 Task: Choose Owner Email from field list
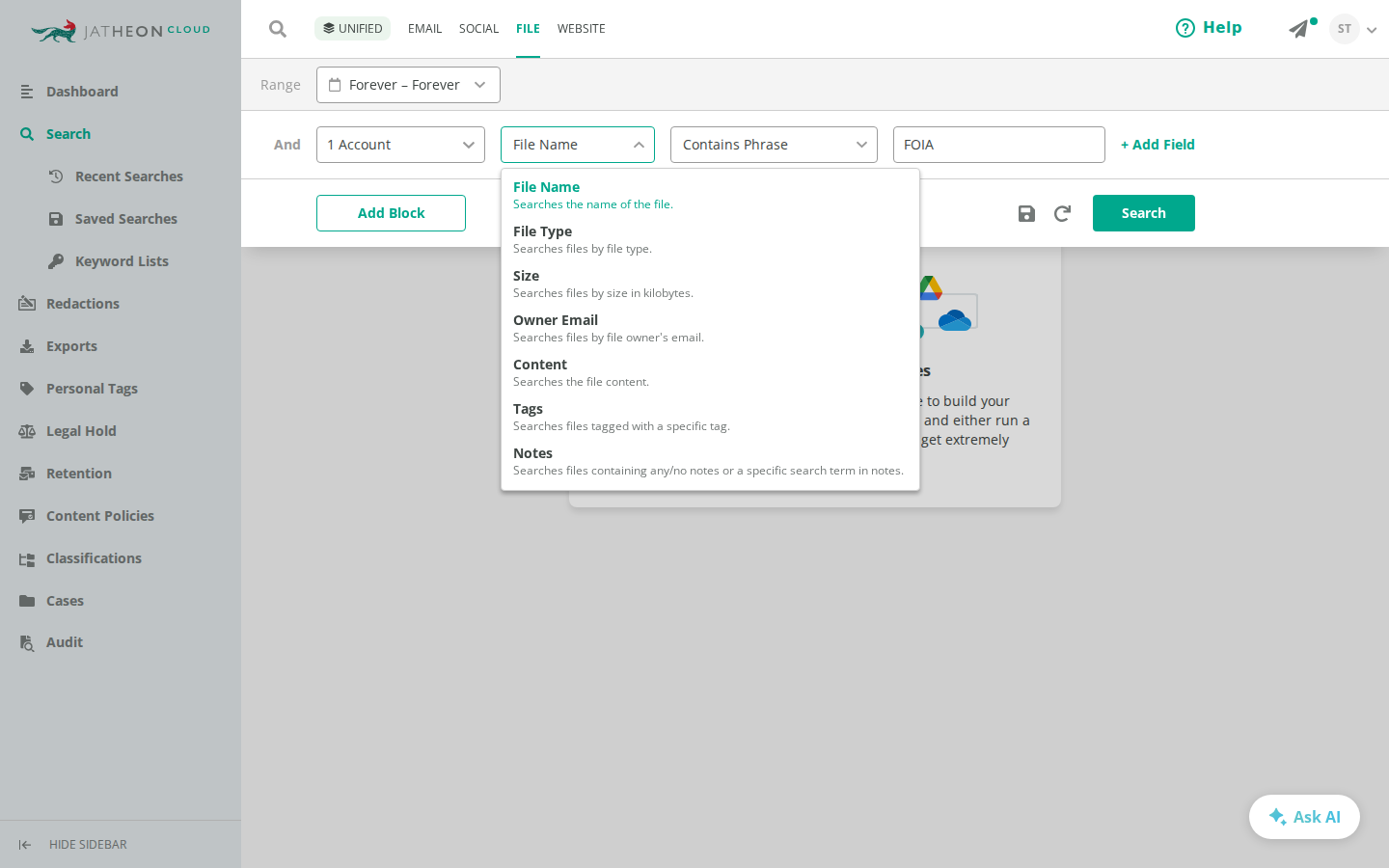(x=710, y=328)
